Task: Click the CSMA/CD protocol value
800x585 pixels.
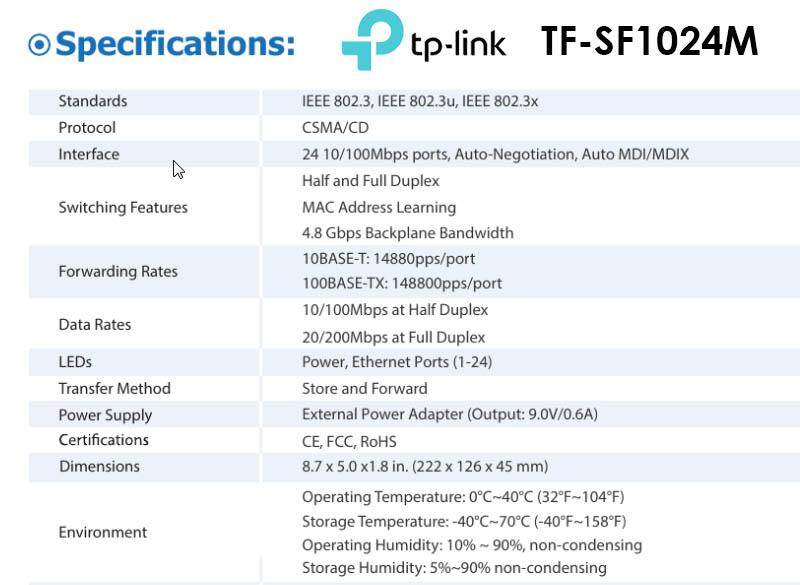Action: click(x=335, y=128)
